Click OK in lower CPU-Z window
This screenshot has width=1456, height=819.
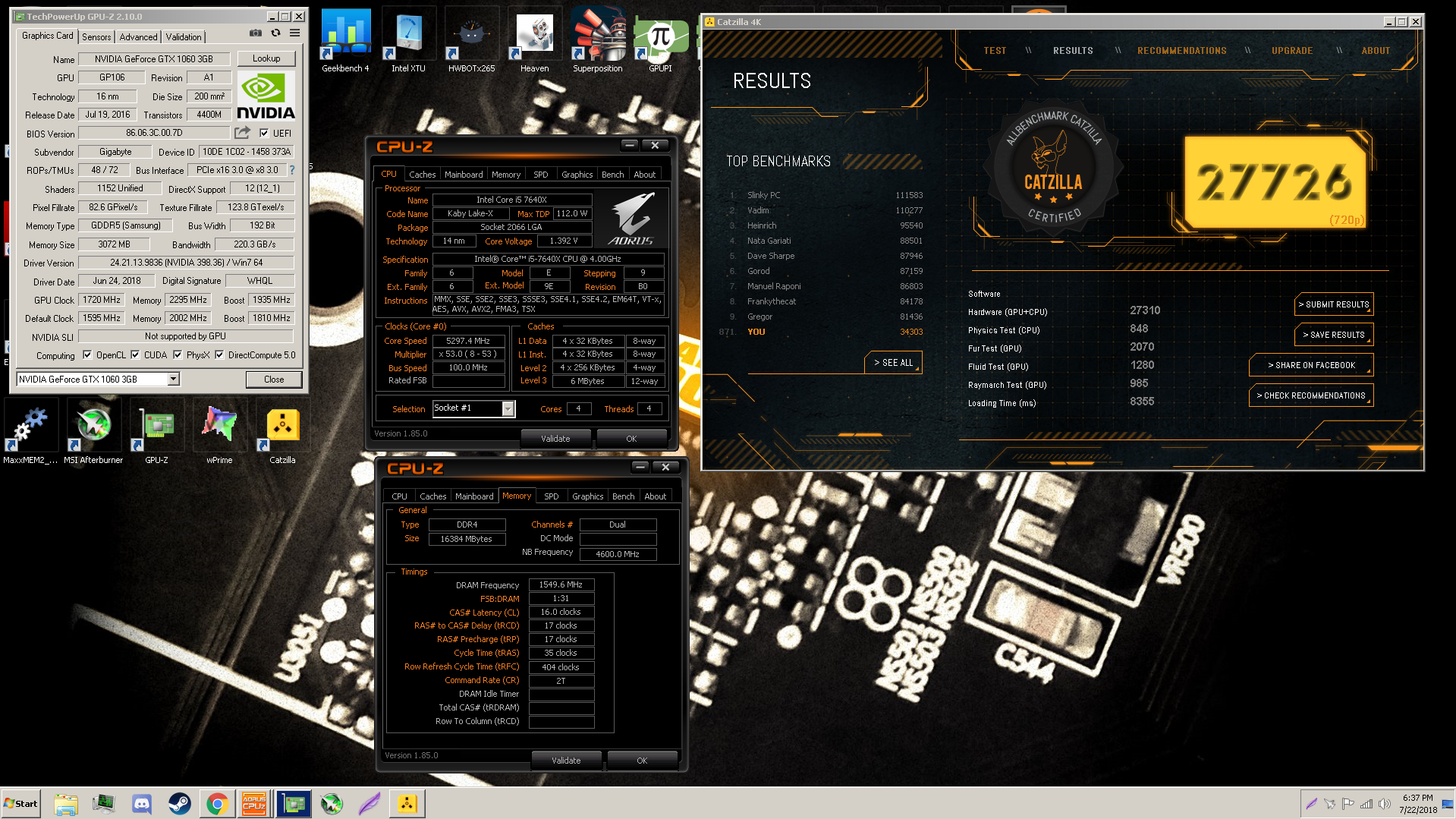click(x=642, y=761)
